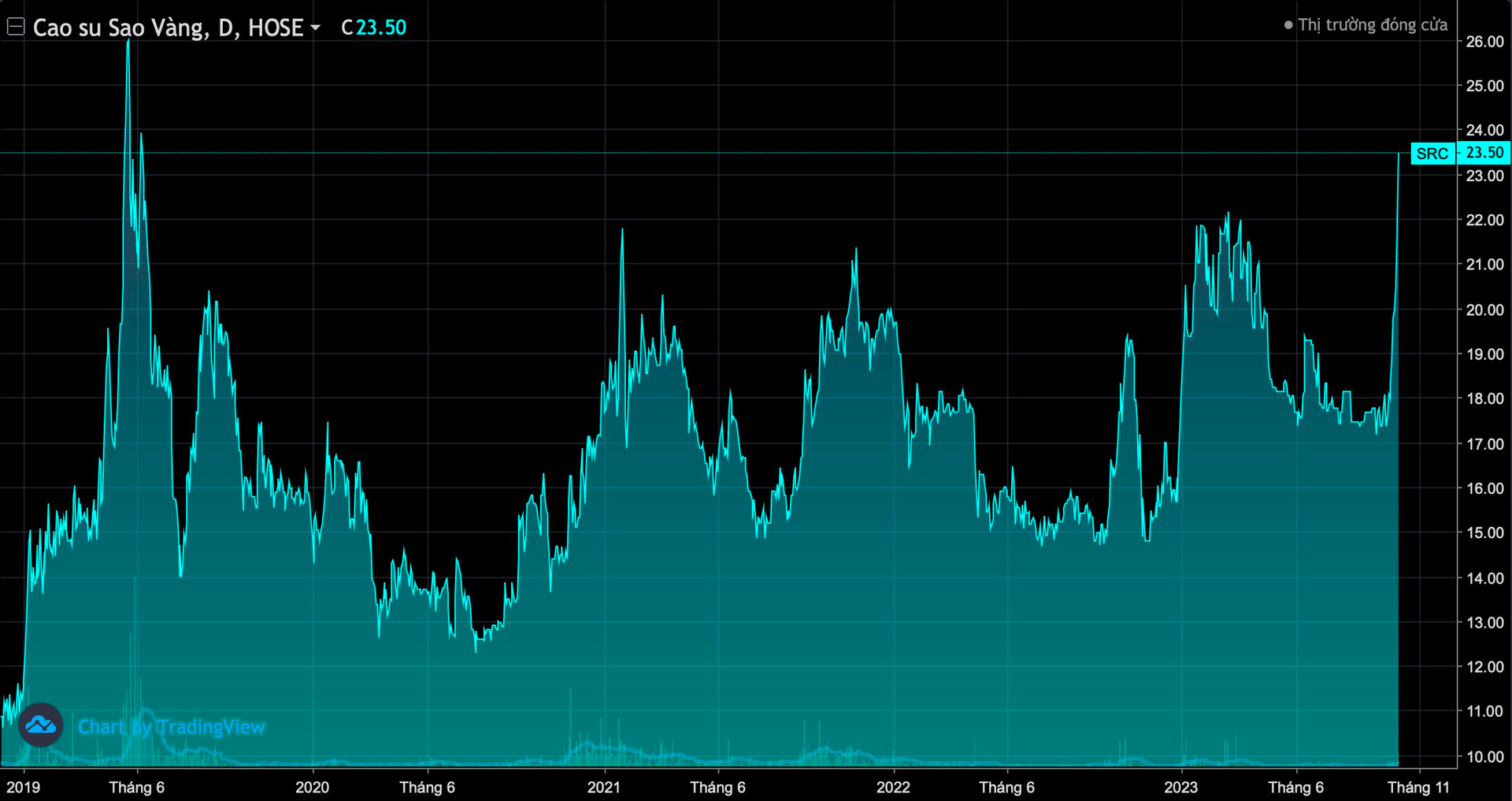Select the 10.00 price scale label
This screenshot has height=801, width=1512.
click(x=1484, y=756)
